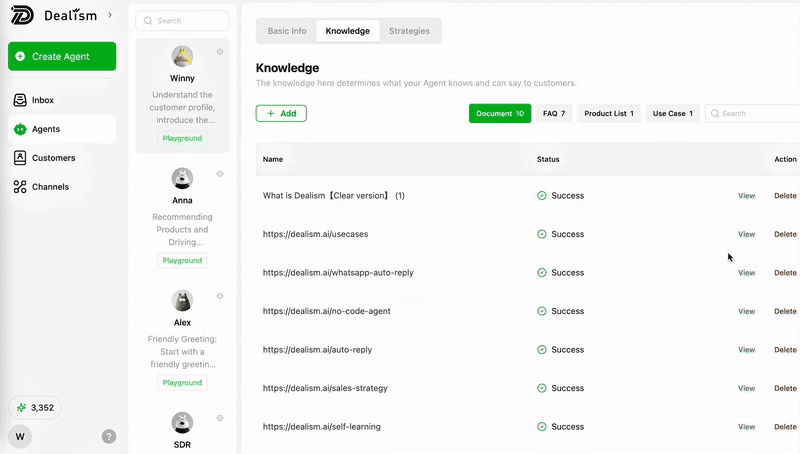
Task: View the What is Dealism document
Action: click(746, 196)
